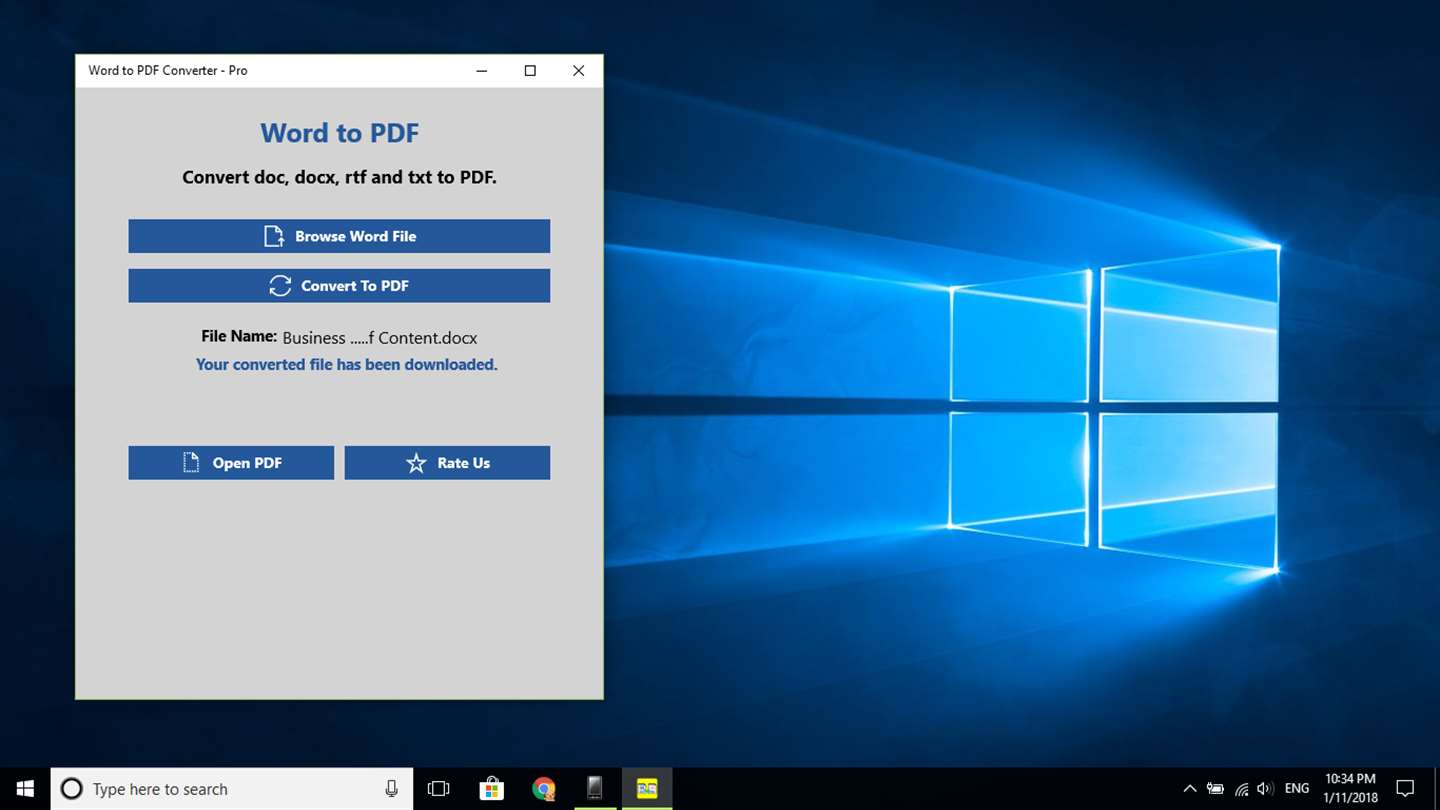Launch Microsoft Store from taskbar

coord(491,789)
